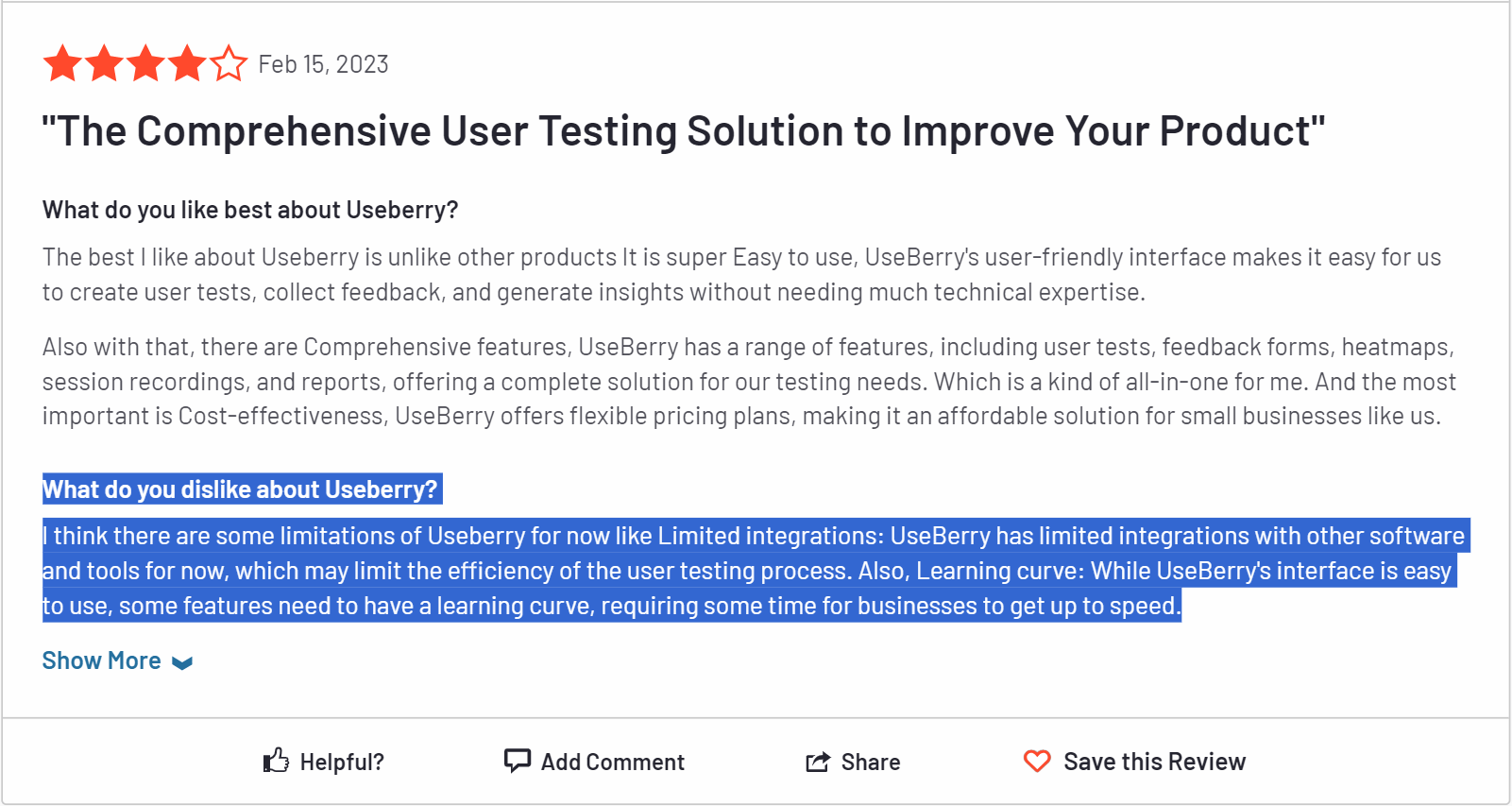Viewport: 1512px width, 806px height.
Task: Click the red heart icon to save review
Action: pyautogui.click(x=1037, y=761)
